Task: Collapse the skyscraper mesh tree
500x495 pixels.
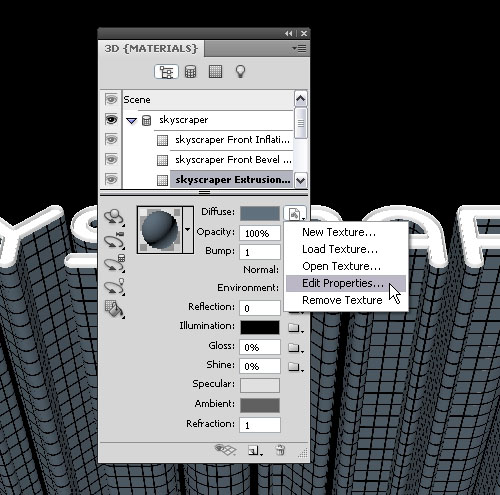Action: coord(132,121)
